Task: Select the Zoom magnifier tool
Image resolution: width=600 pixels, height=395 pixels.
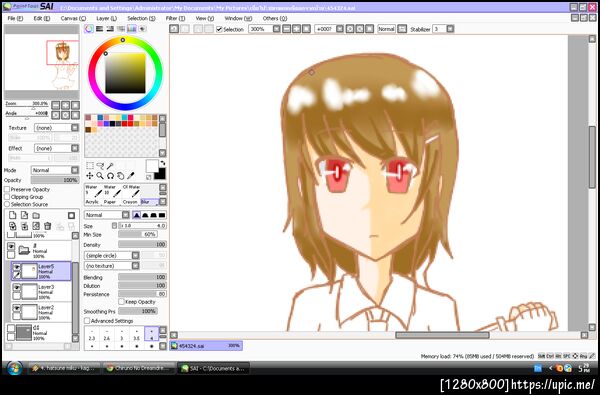Action: (x=100, y=176)
